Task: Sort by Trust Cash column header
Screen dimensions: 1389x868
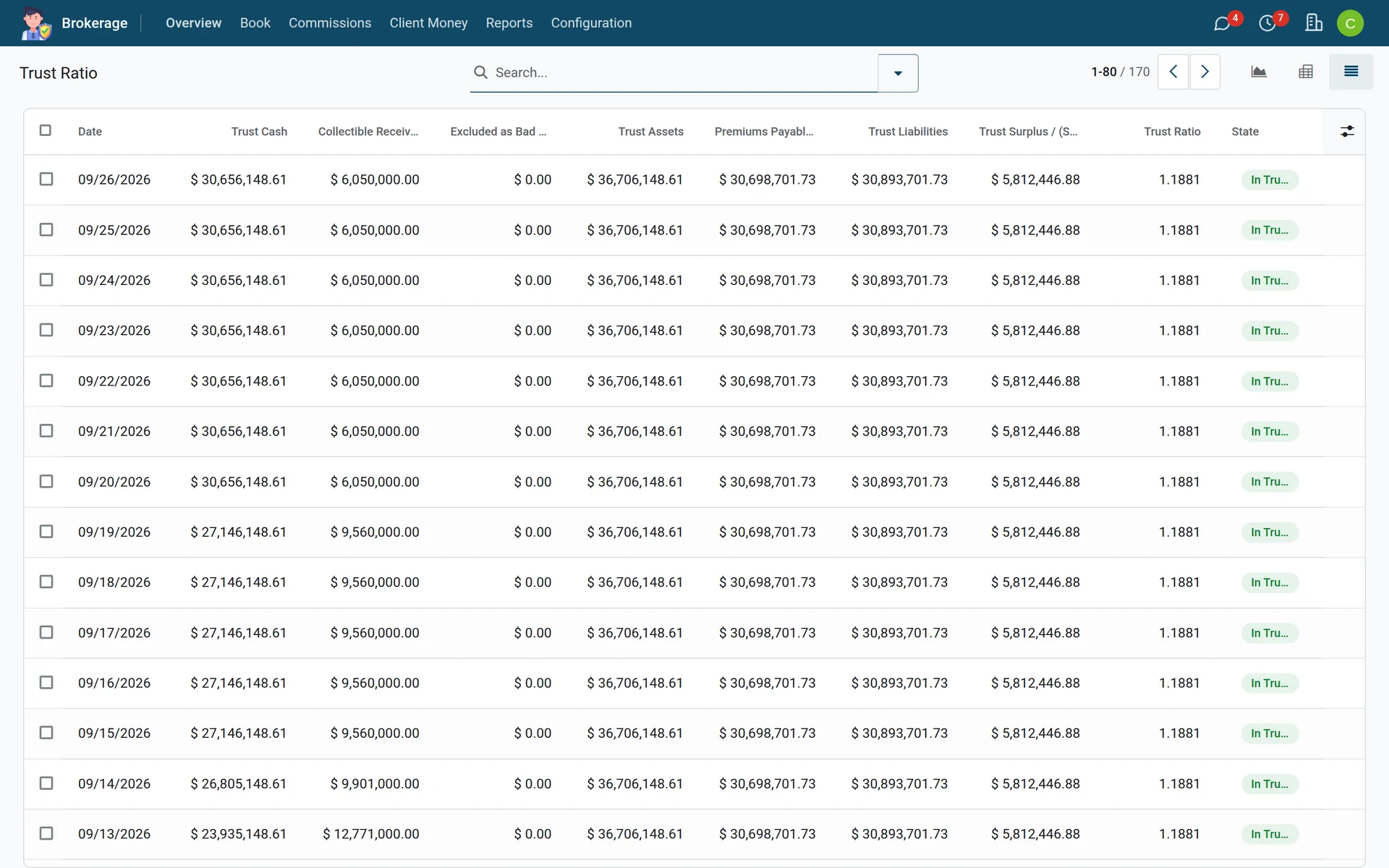Action: coord(259,132)
